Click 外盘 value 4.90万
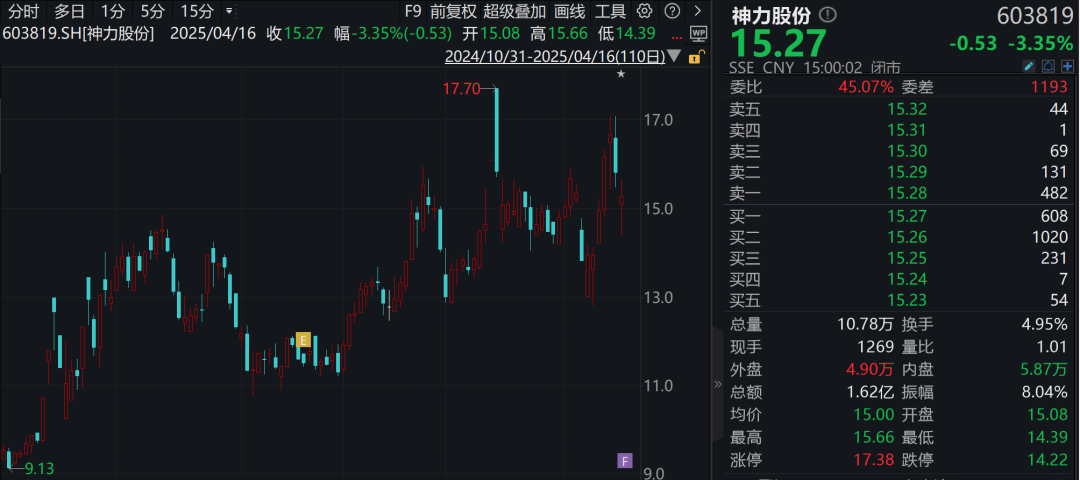 (870, 369)
